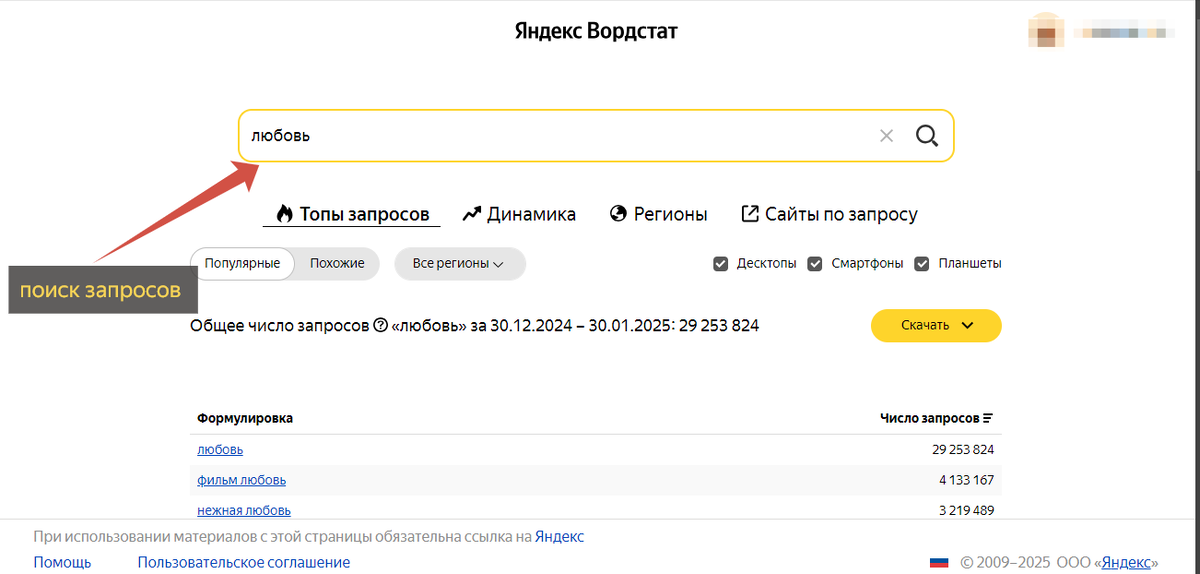
Task: Click the Формулировка column header
Action: coord(245,418)
